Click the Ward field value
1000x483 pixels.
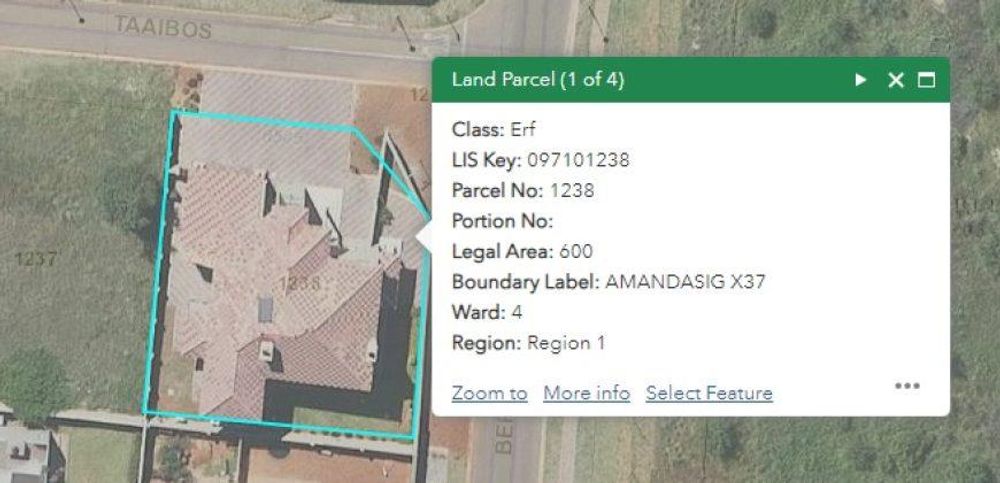(x=517, y=313)
